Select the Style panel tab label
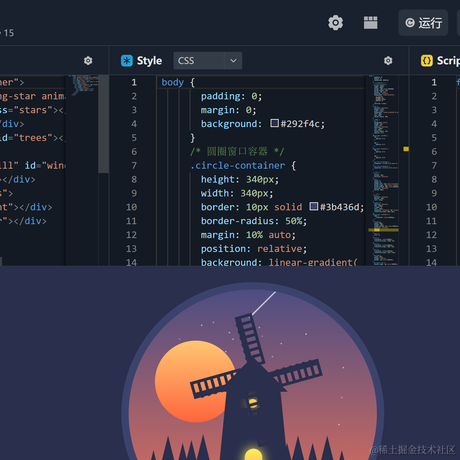The image size is (460, 460). (x=149, y=61)
